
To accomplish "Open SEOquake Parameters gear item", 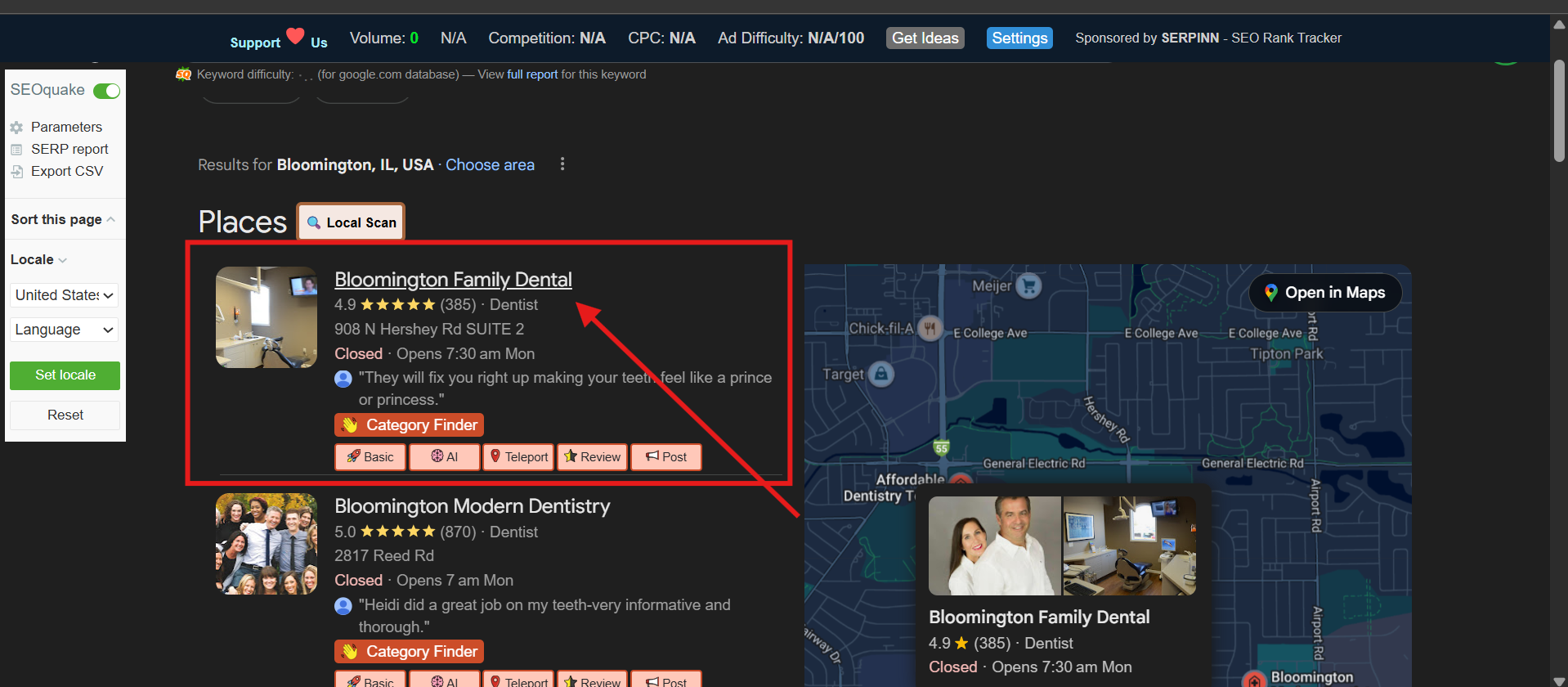I will (65, 127).
